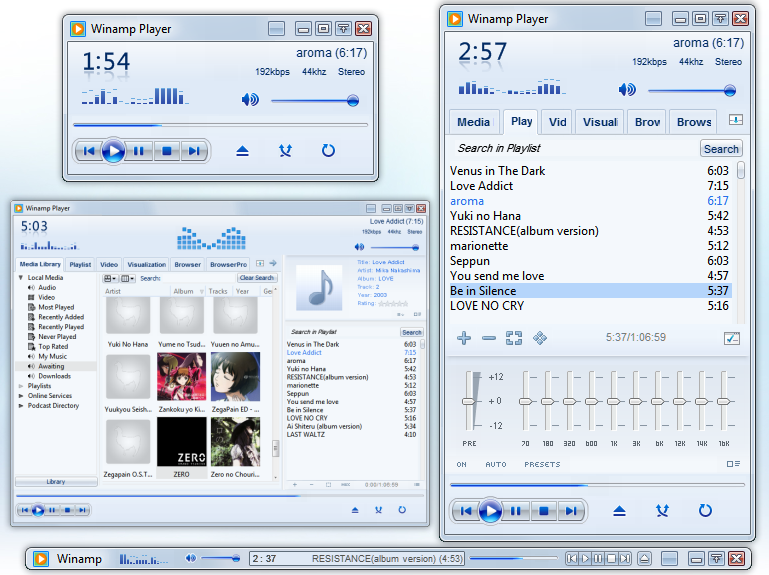Click the equalizer window options icon beside PRESETS

[733, 464]
